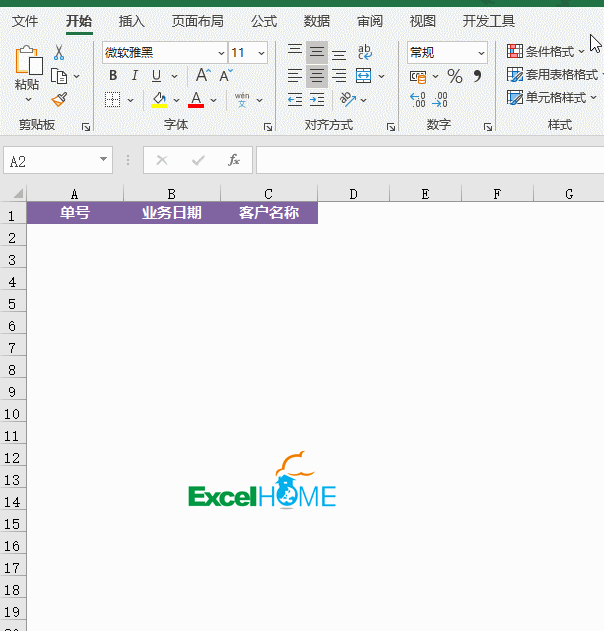
Task: Click the Paste clipboard icon
Action: tap(29, 60)
